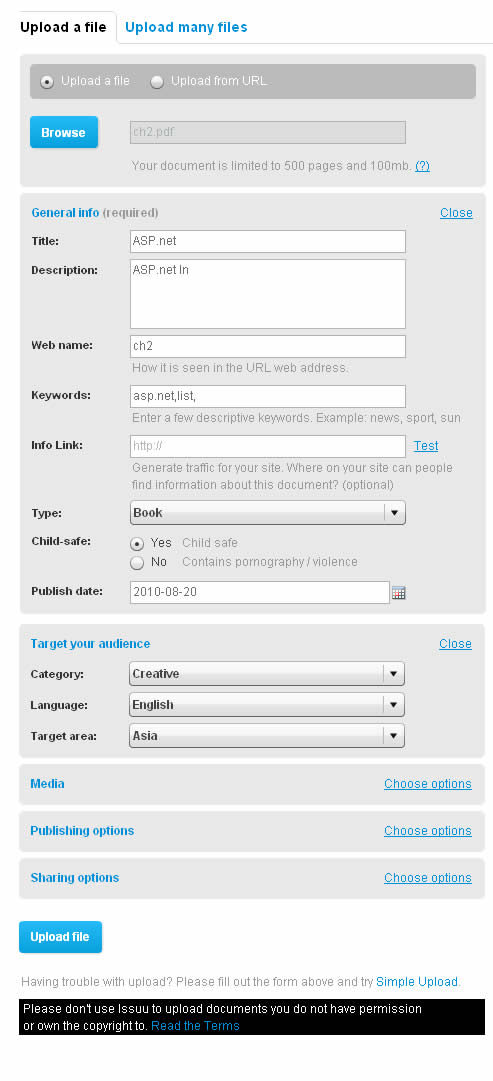Click the (?) help link about limits
The image size is (493, 1081).
pos(422,166)
